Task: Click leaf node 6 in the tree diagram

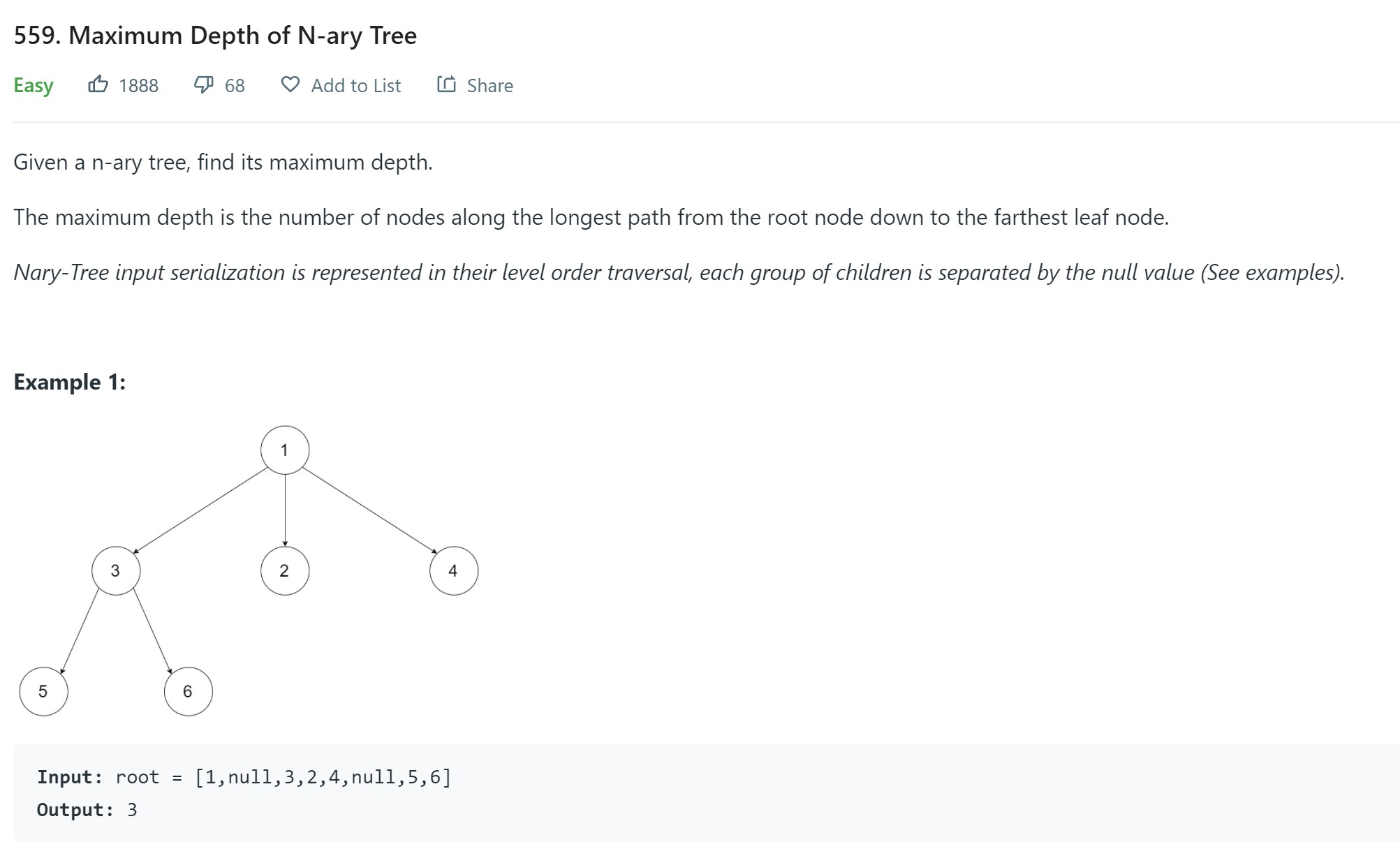Action: [189, 692]
